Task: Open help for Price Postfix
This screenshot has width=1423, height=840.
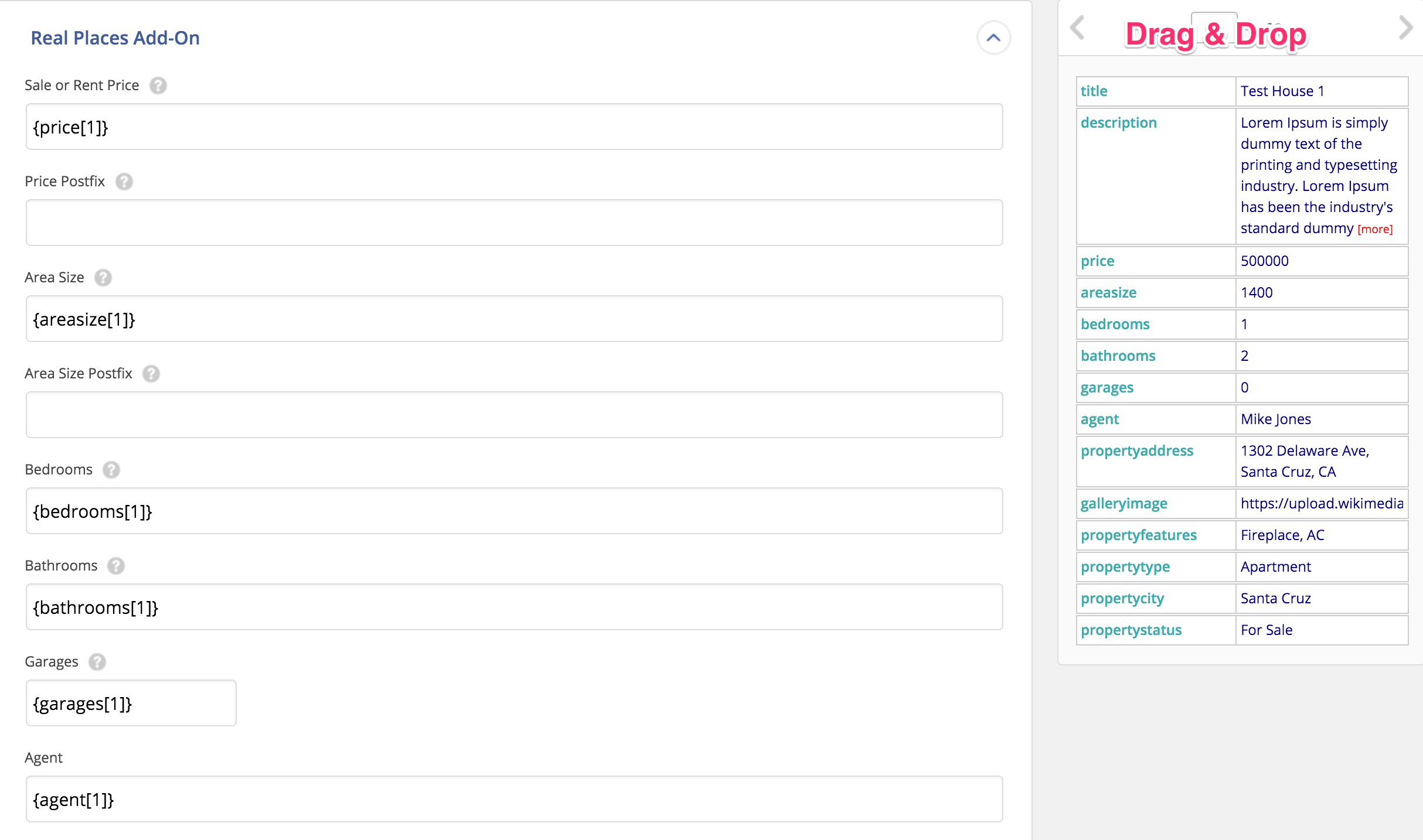Action: (x=124, y=182)
